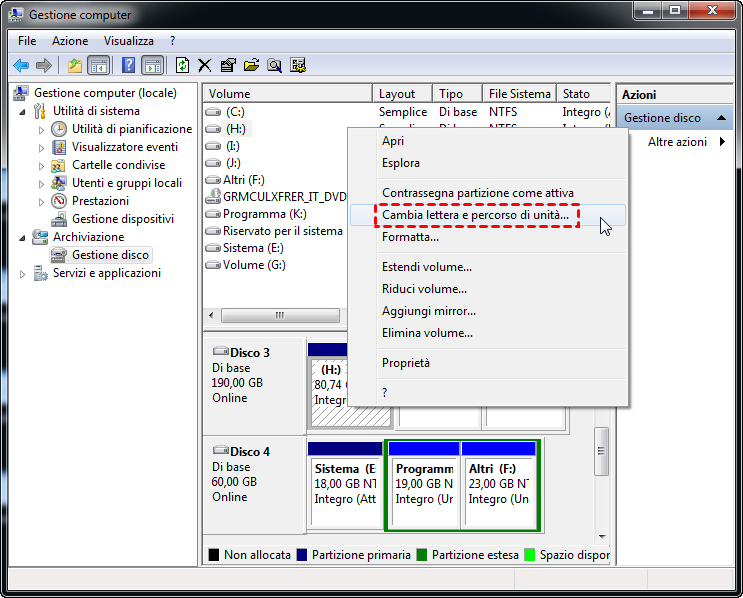Click the Open folder toolbar icon
743x598 pixels.
tap(252, 65)
